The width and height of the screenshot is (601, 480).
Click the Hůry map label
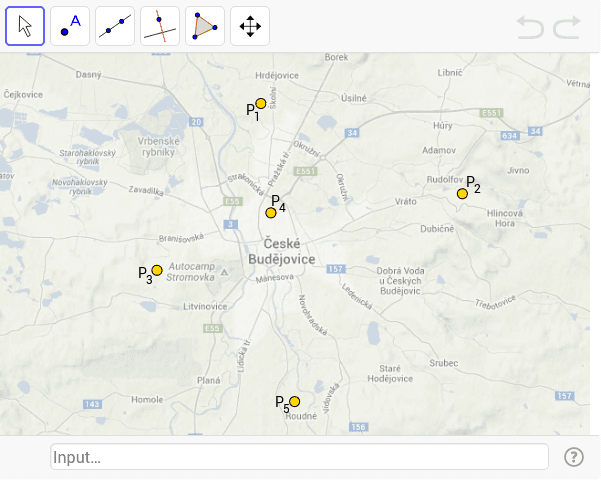click(443, 126)
